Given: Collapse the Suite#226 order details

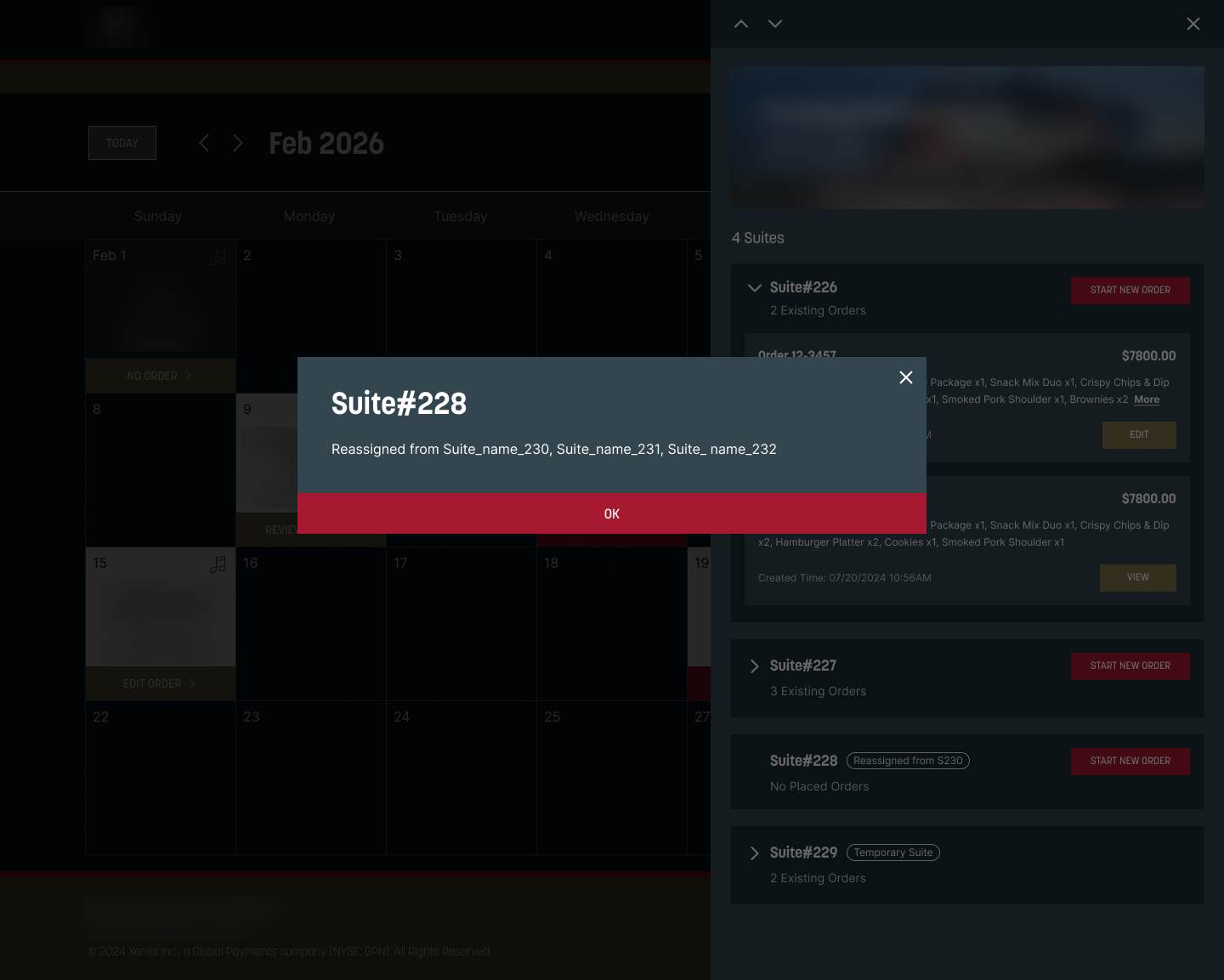Looking at the screenshot, I should click(754, 288).
